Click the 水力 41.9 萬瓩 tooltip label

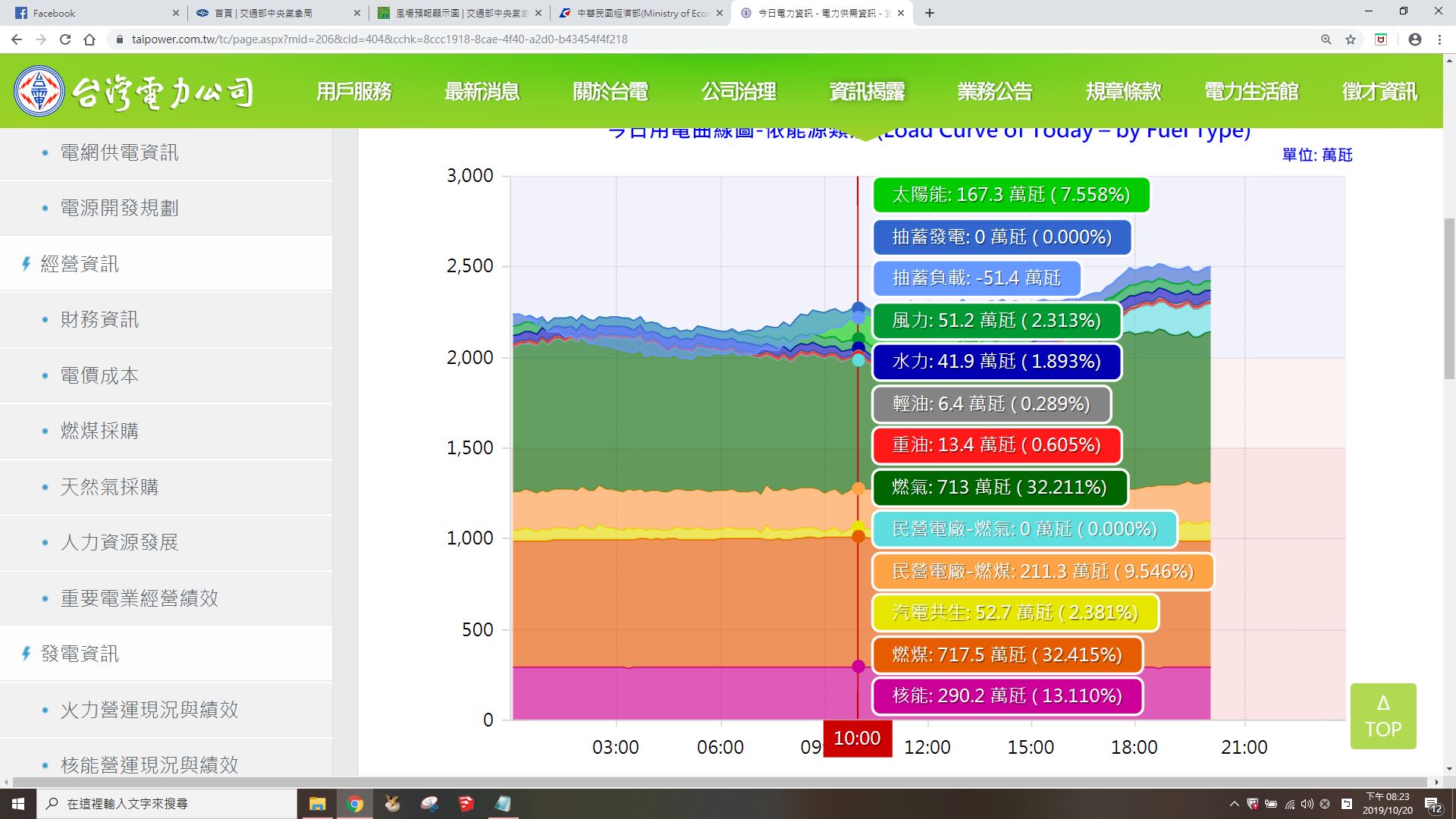[x=996, y=362]
